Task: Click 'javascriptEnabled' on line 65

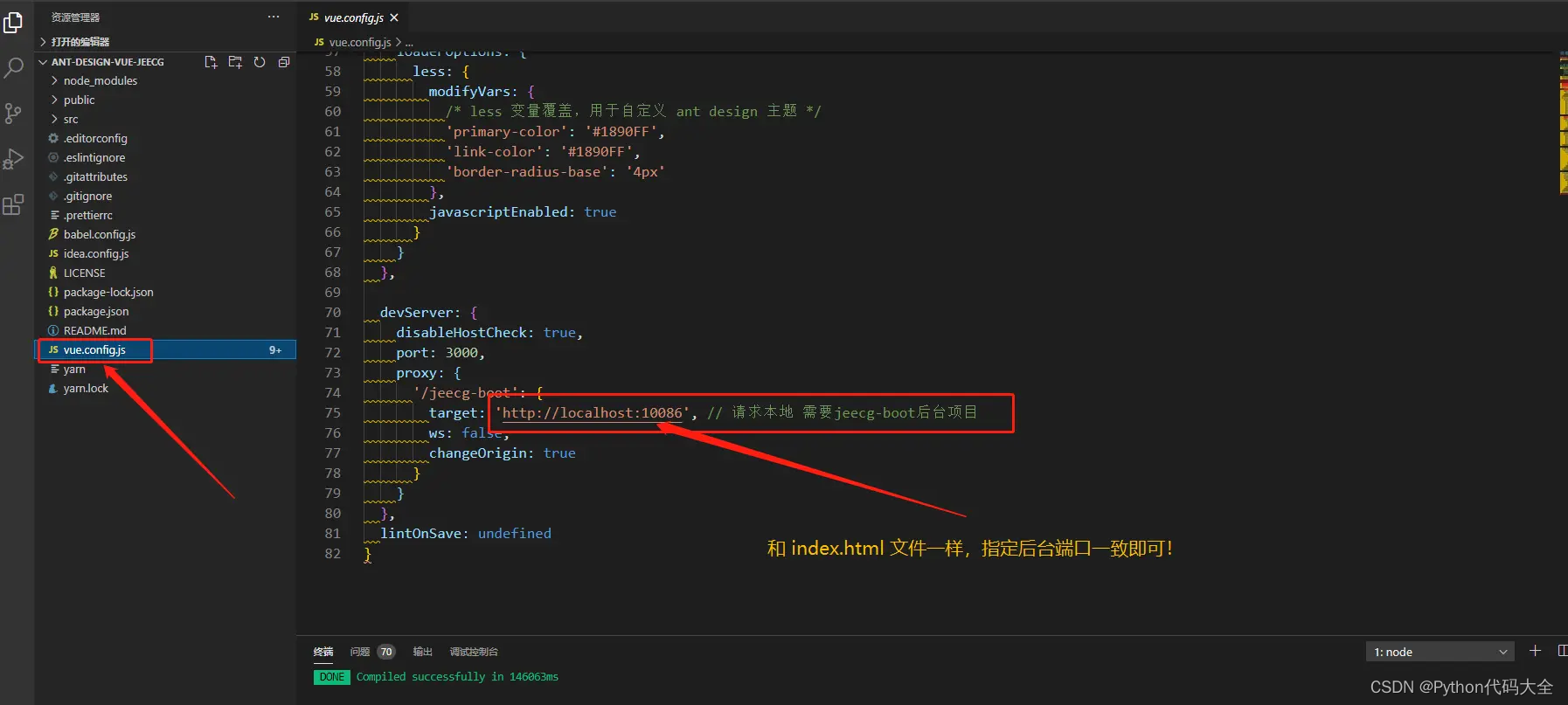Action: pyautogui.click(x=498, y=212)
